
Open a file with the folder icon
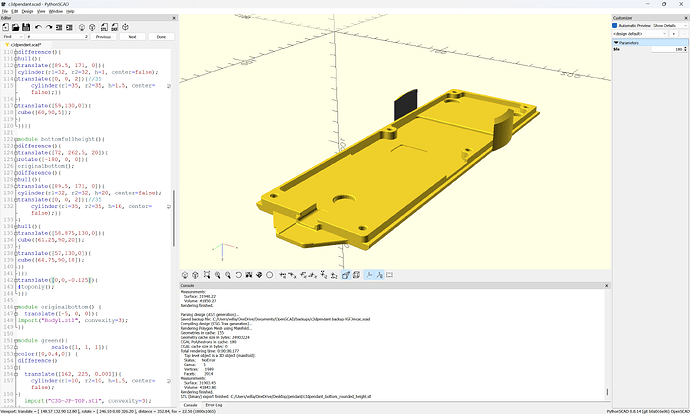17,25
